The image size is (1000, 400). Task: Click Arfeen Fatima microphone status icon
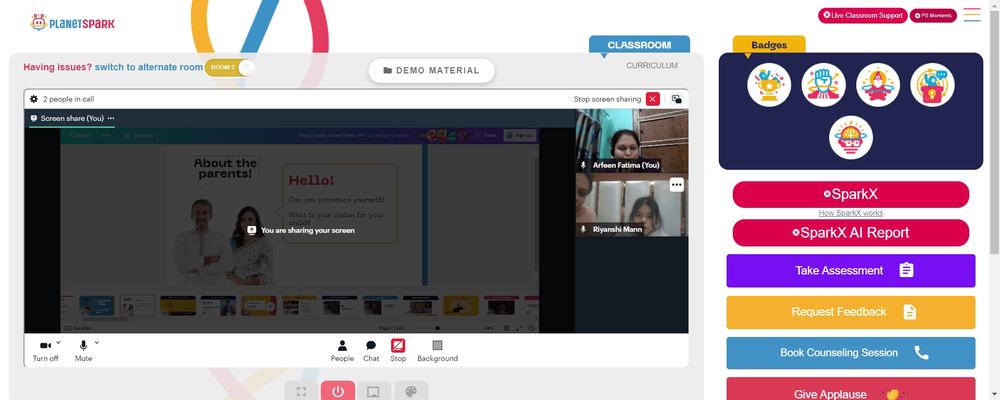(x=583, y=165)
